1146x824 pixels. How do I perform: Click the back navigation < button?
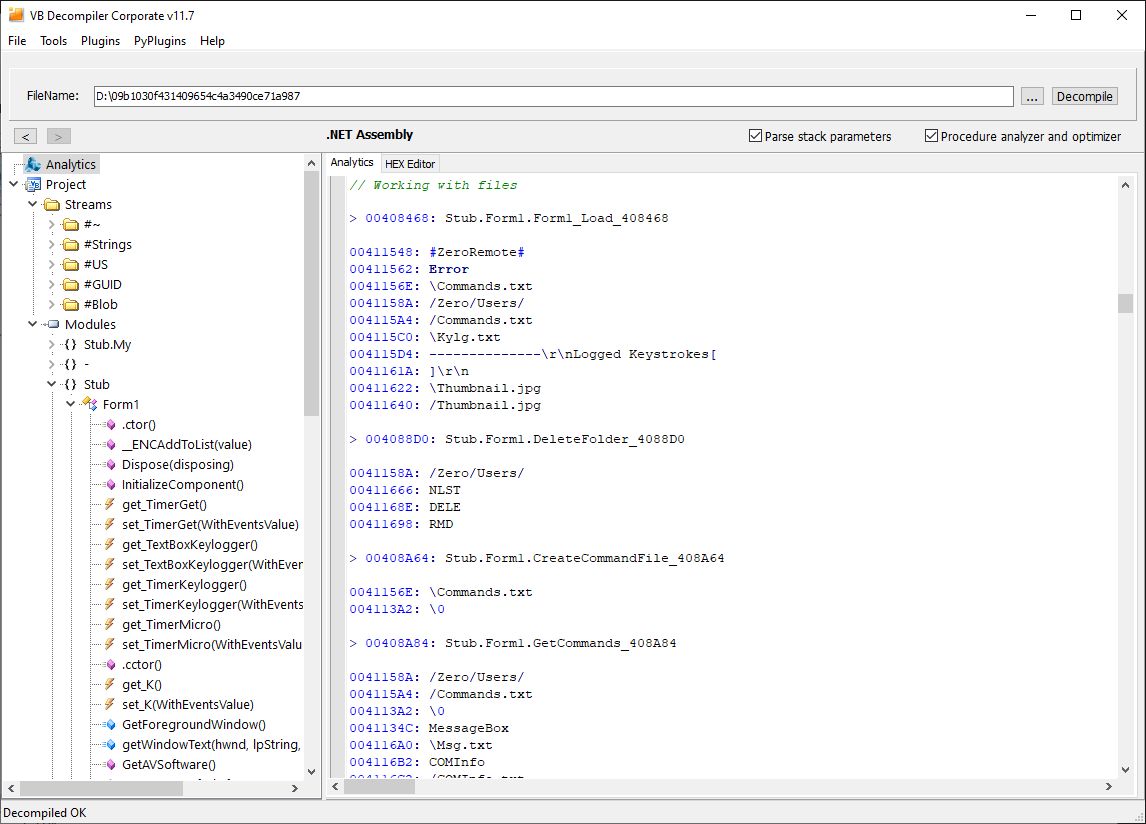click(25, 136)
